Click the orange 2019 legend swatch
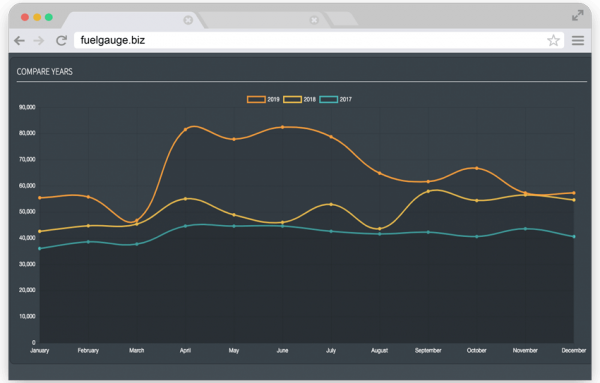The width and height of the screenshot is (600, 383). (x=256, y=99)
